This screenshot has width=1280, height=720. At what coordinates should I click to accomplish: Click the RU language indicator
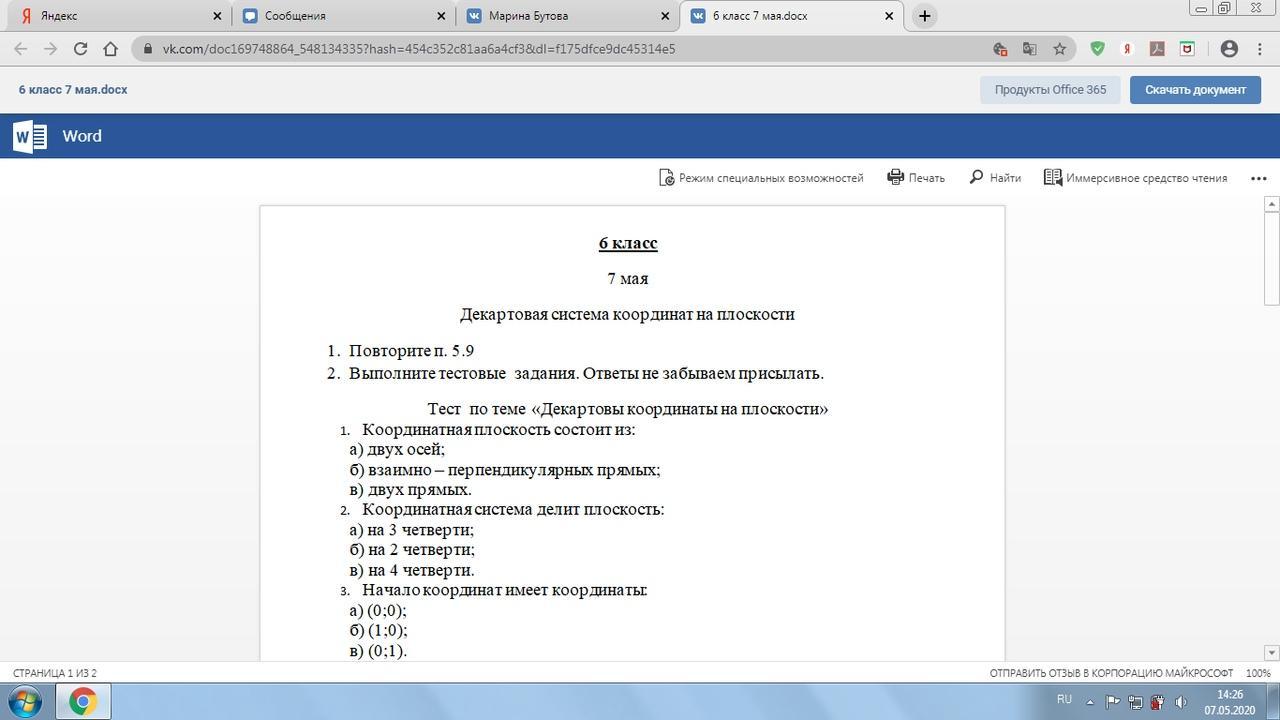(x=1064, y=699)
